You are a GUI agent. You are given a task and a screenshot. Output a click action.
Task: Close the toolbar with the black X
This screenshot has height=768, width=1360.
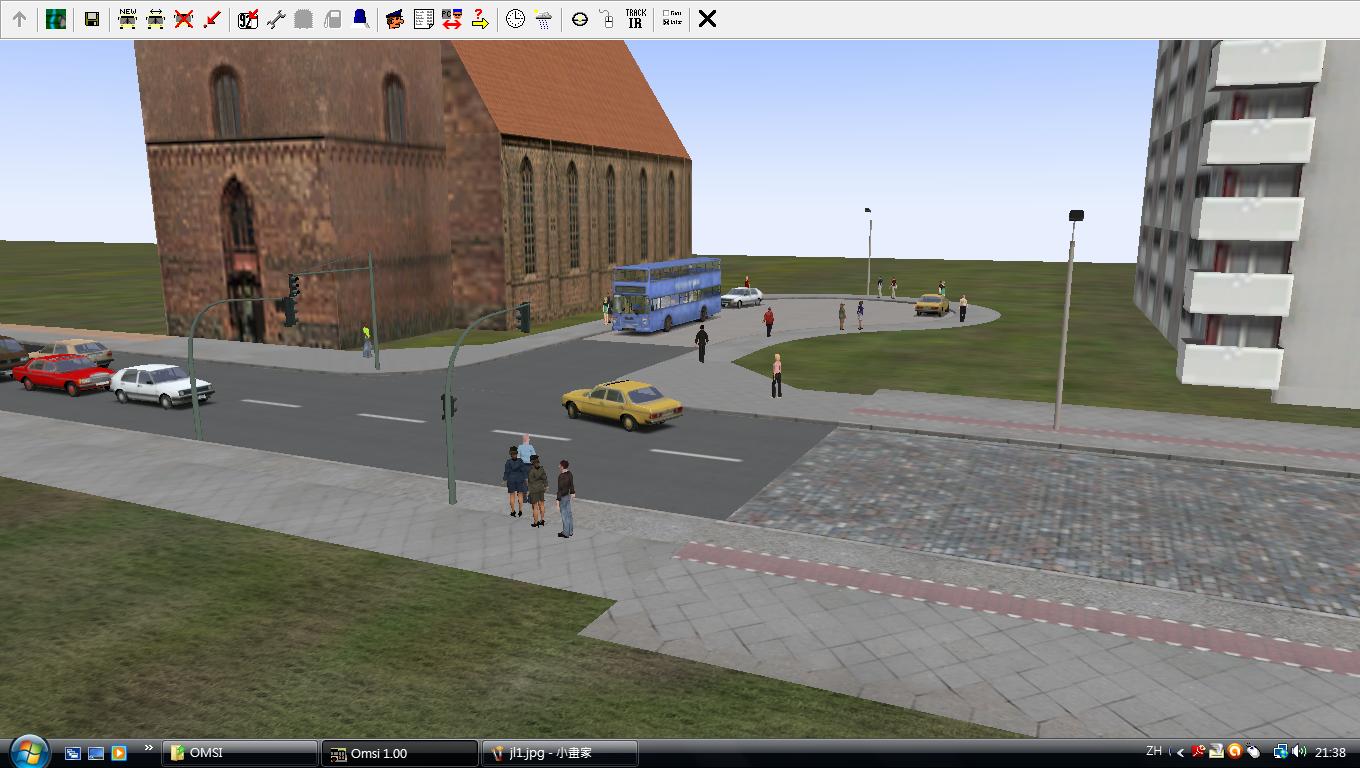coord(707,19)
